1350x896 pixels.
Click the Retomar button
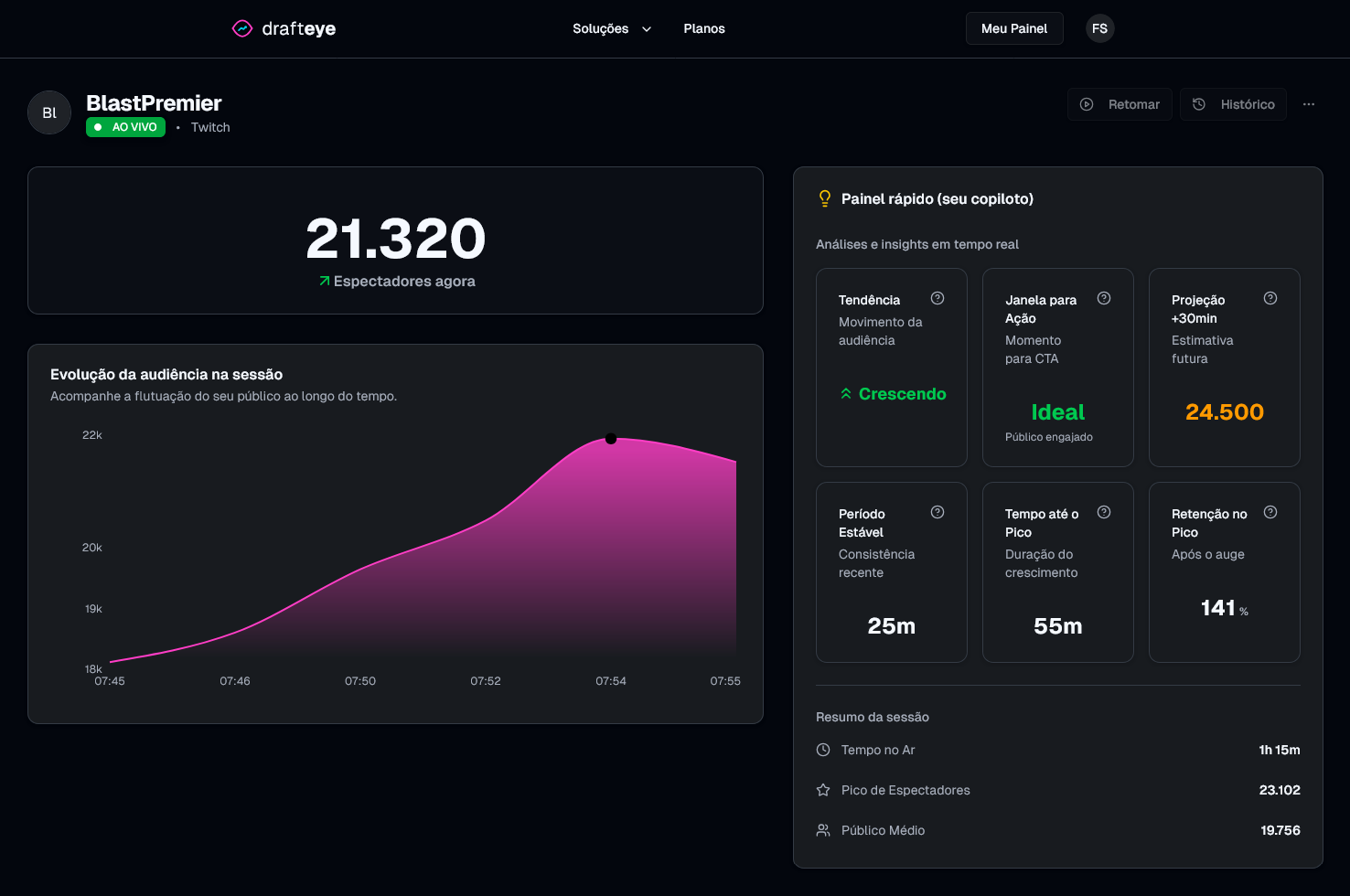(1120, 104)
